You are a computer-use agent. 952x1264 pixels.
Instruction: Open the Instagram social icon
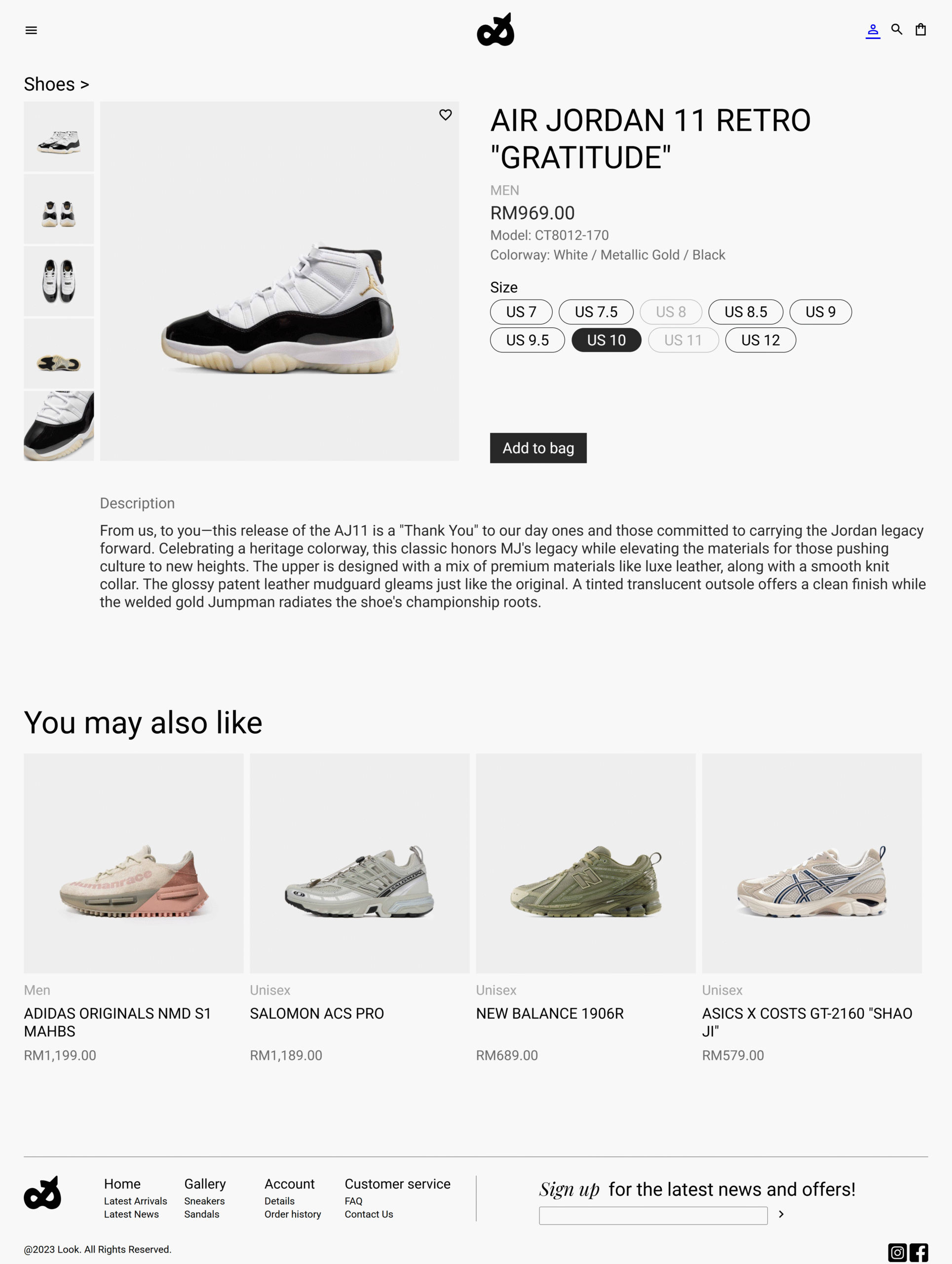(x=897, y=1253)
